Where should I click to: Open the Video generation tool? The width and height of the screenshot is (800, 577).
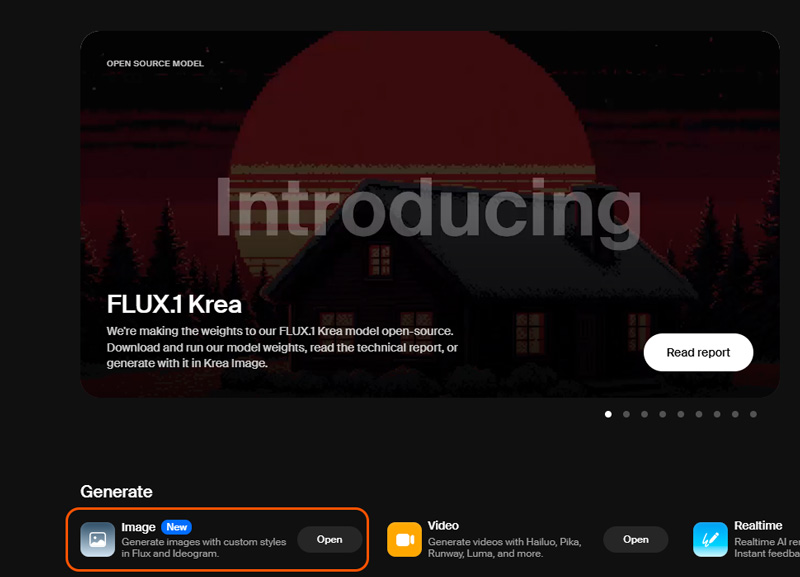(x=636, y=539)
